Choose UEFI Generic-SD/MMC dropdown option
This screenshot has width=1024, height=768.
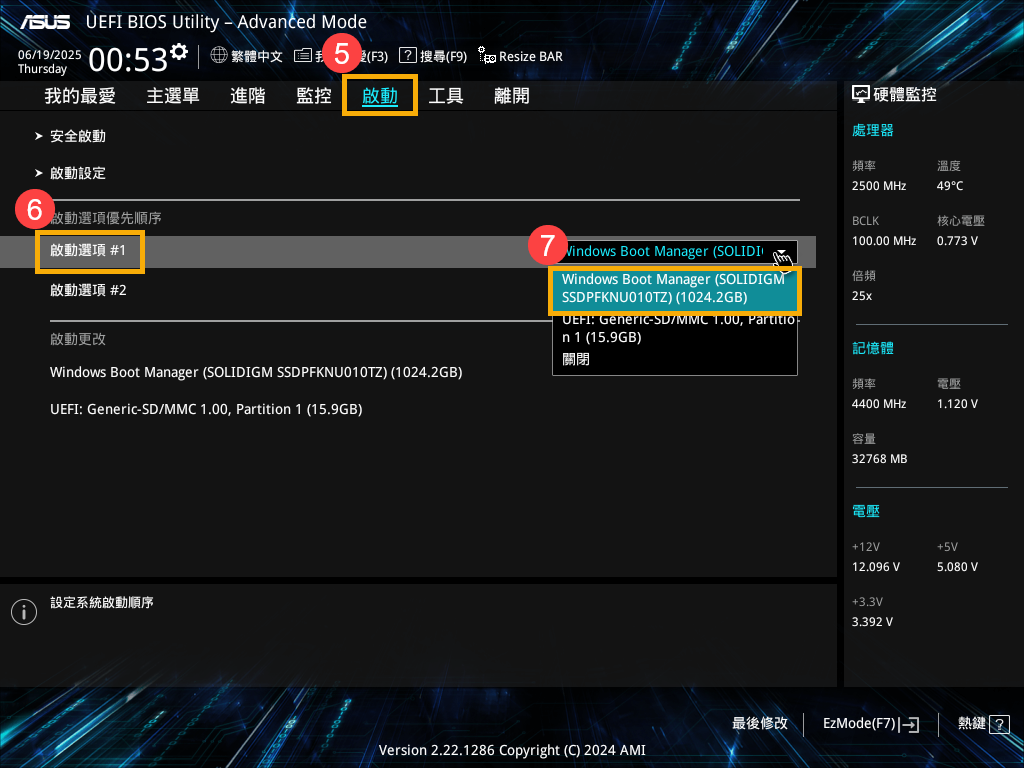[675, 328]
